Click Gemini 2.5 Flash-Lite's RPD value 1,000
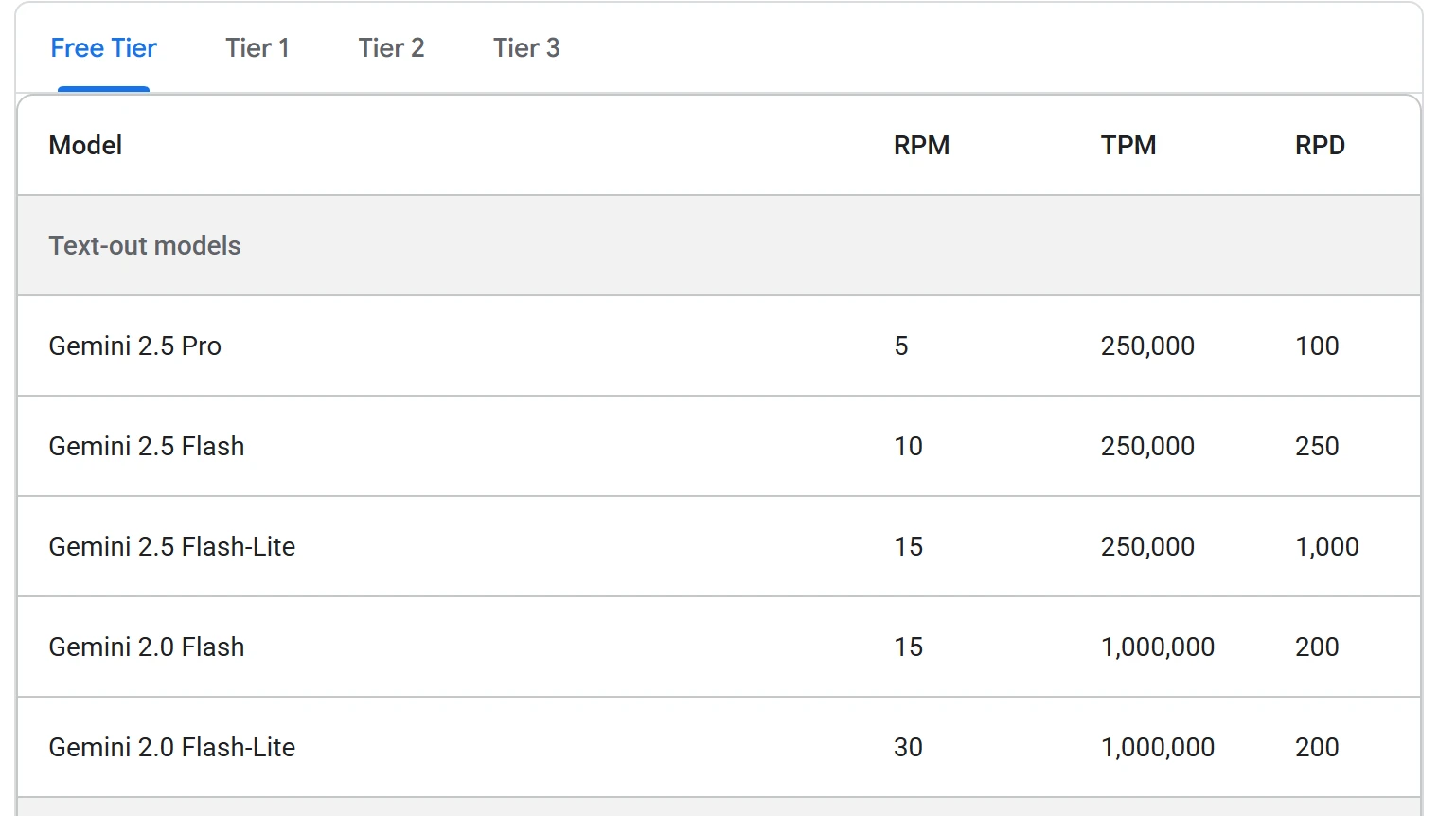The image size is (1456, 816). pyautogui.click(x=1327, y=546)
